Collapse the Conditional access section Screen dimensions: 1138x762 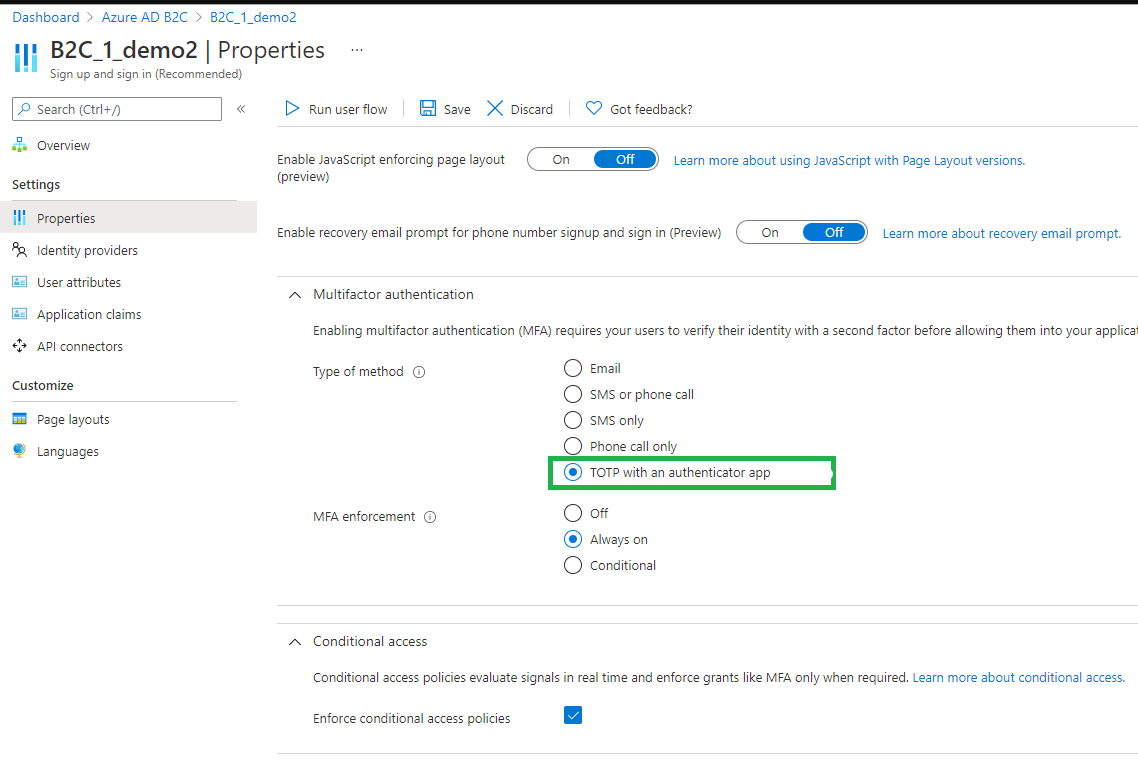294,641
